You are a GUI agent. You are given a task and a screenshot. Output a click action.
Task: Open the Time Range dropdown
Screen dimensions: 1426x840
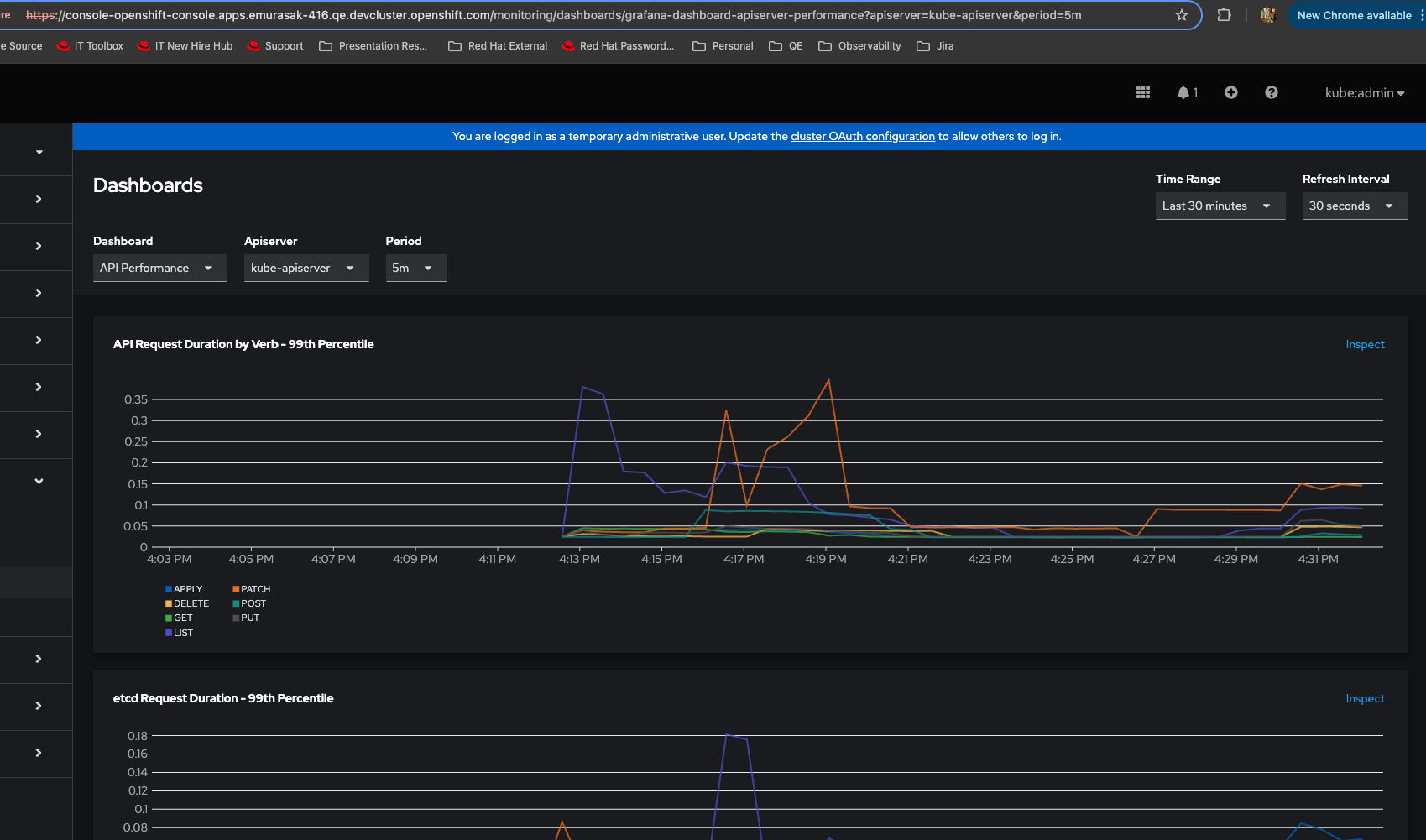click(1219, 206)
